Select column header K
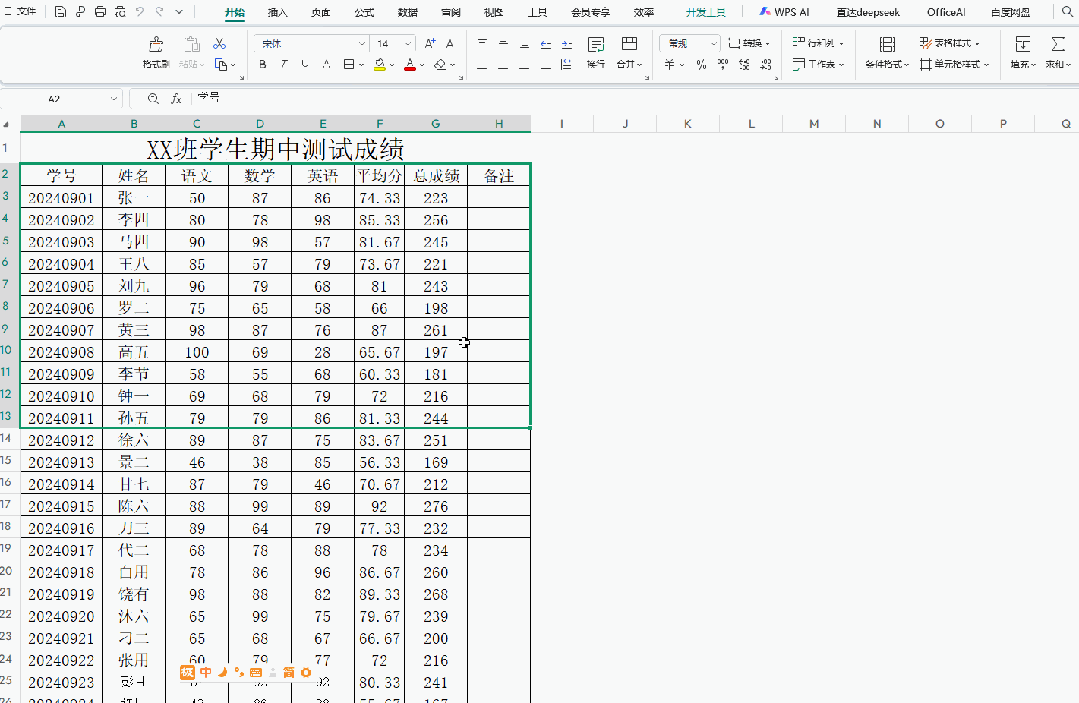Screen dimensions: 1079x703 pyautogui.click(x=688, y=124)
